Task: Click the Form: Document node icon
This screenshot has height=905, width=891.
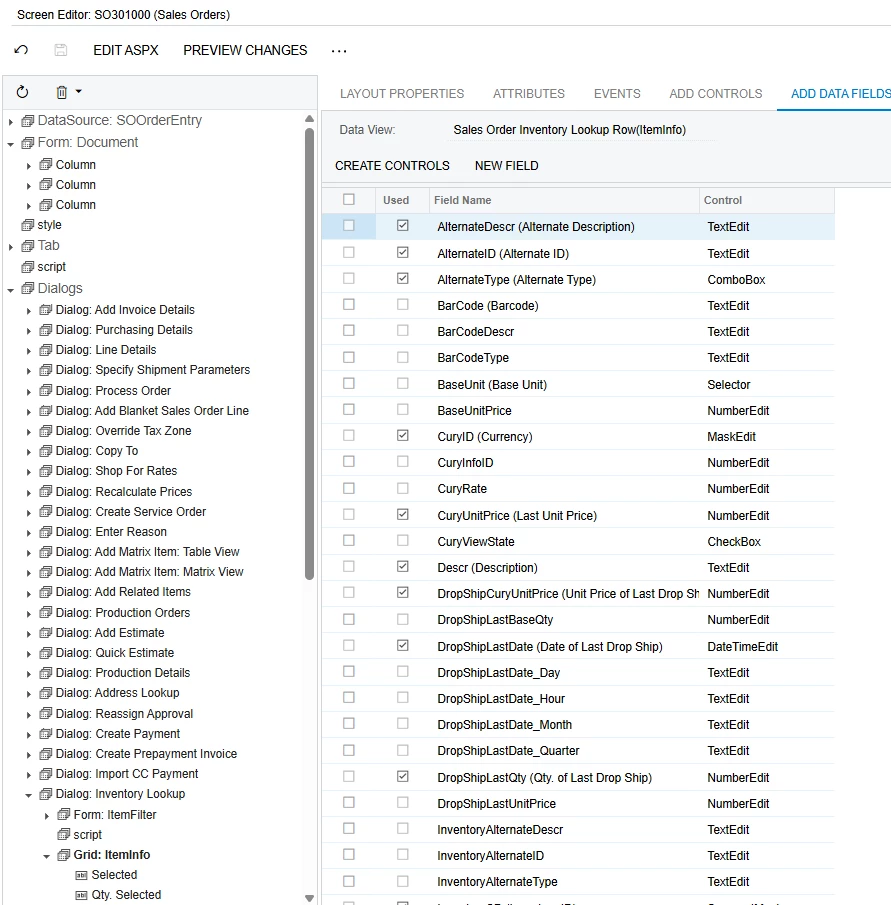Action: 27,143
